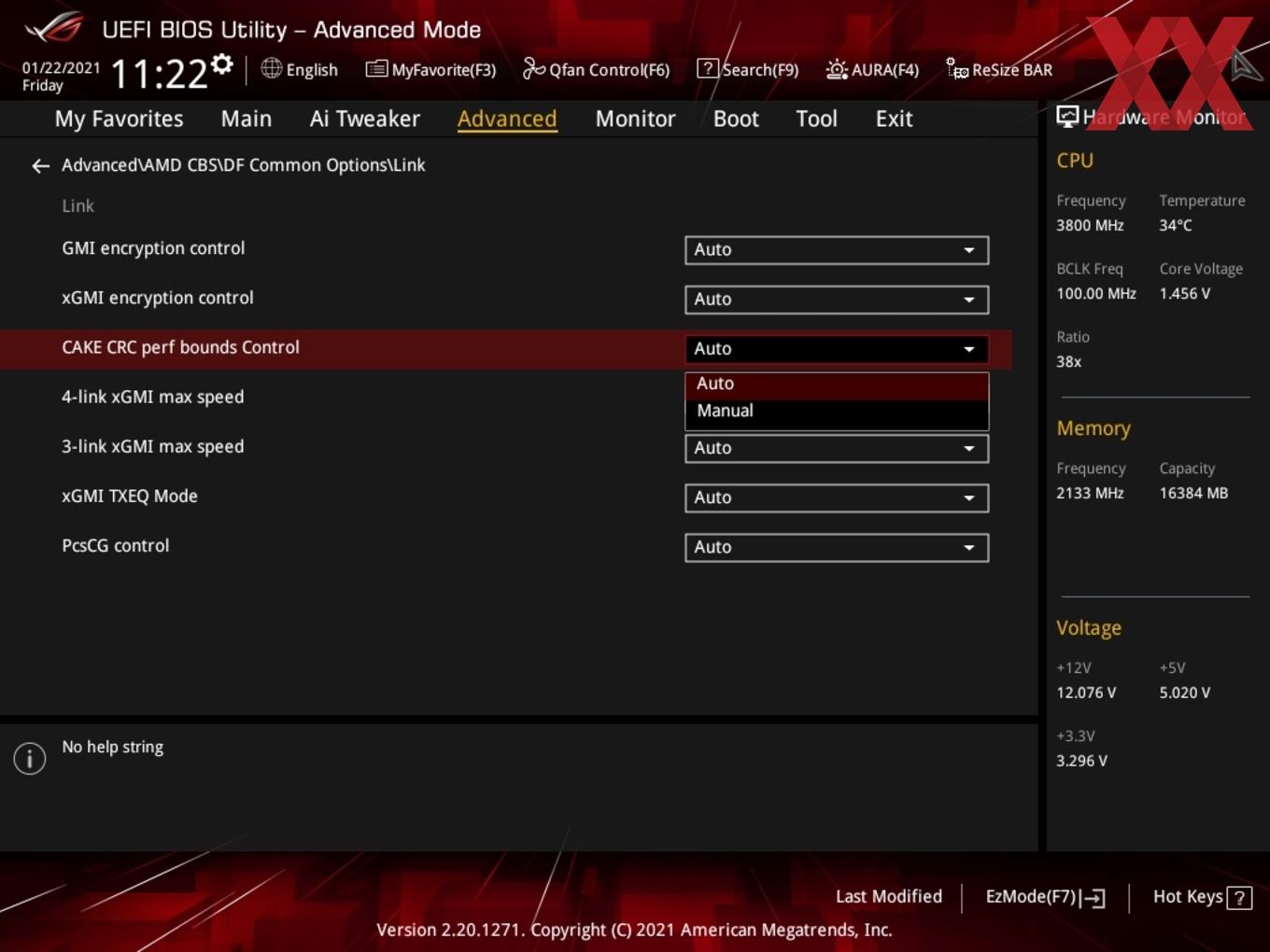
Task: Click the Hot Keys question-mark box
Action: pos(1239,898)
